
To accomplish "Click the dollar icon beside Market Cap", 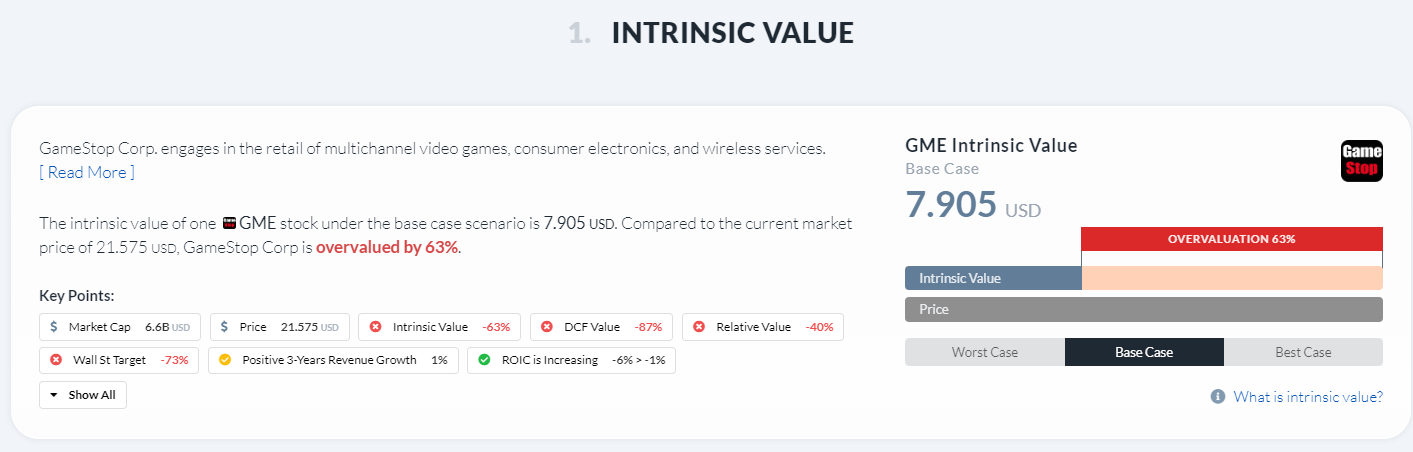I will click(x=54, y=327).
